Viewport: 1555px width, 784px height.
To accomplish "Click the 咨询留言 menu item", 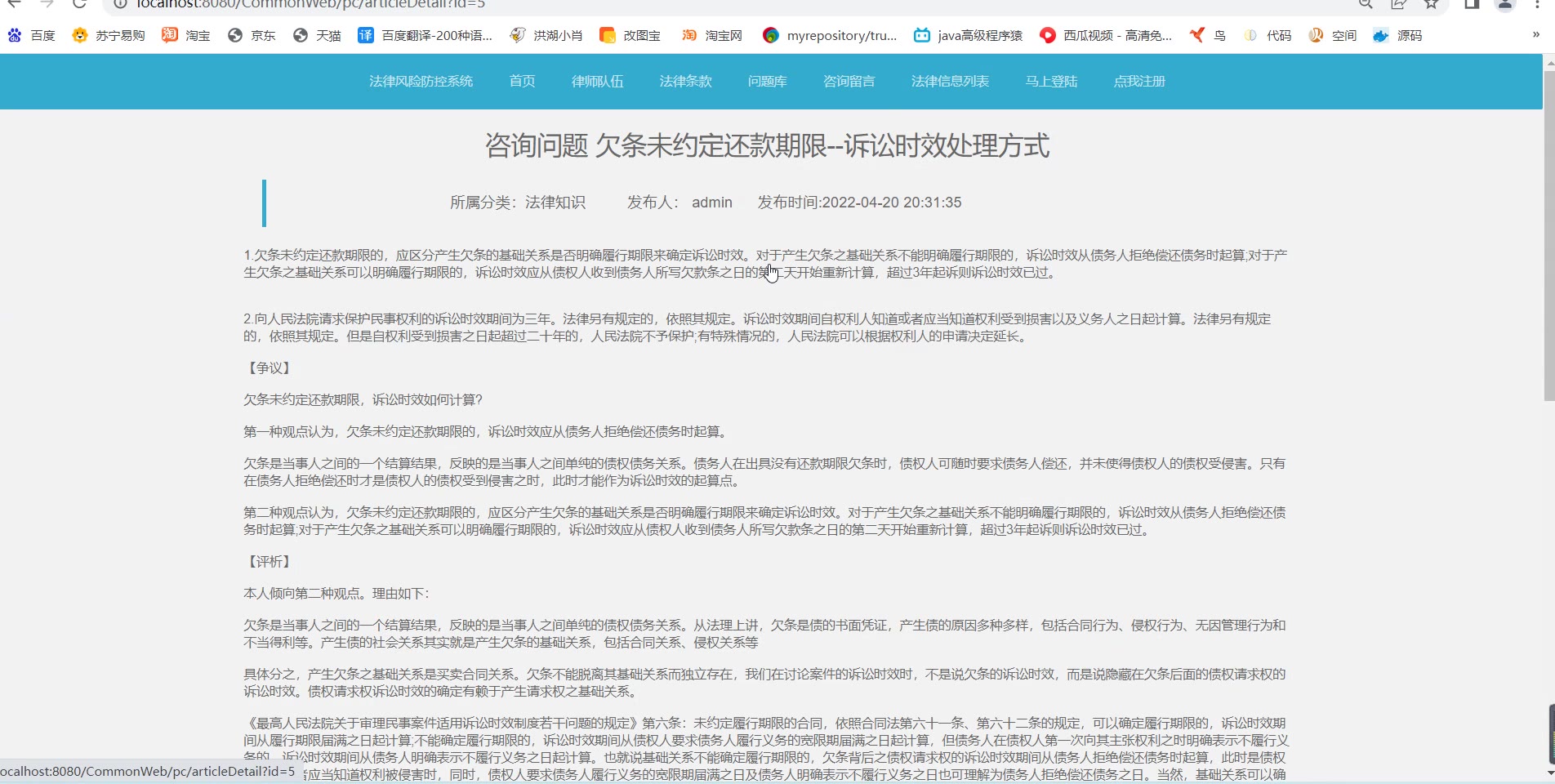I will coord(849,81).
